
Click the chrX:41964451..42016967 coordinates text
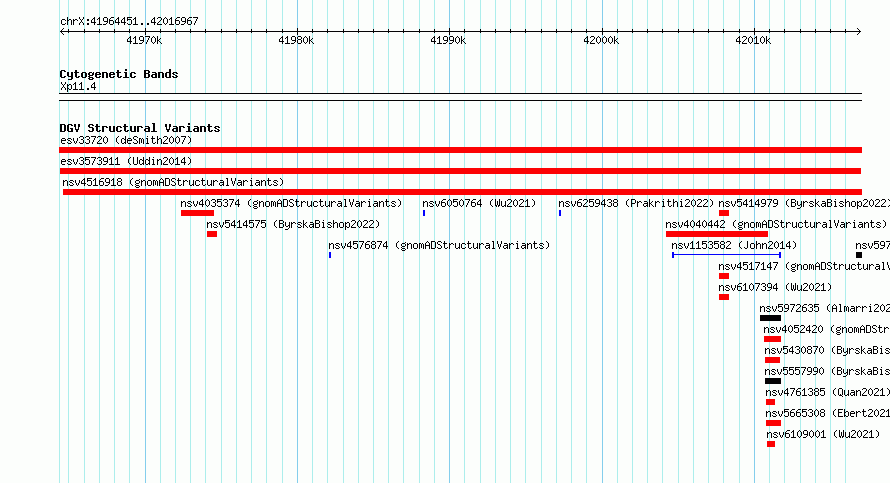click(129, 22)
